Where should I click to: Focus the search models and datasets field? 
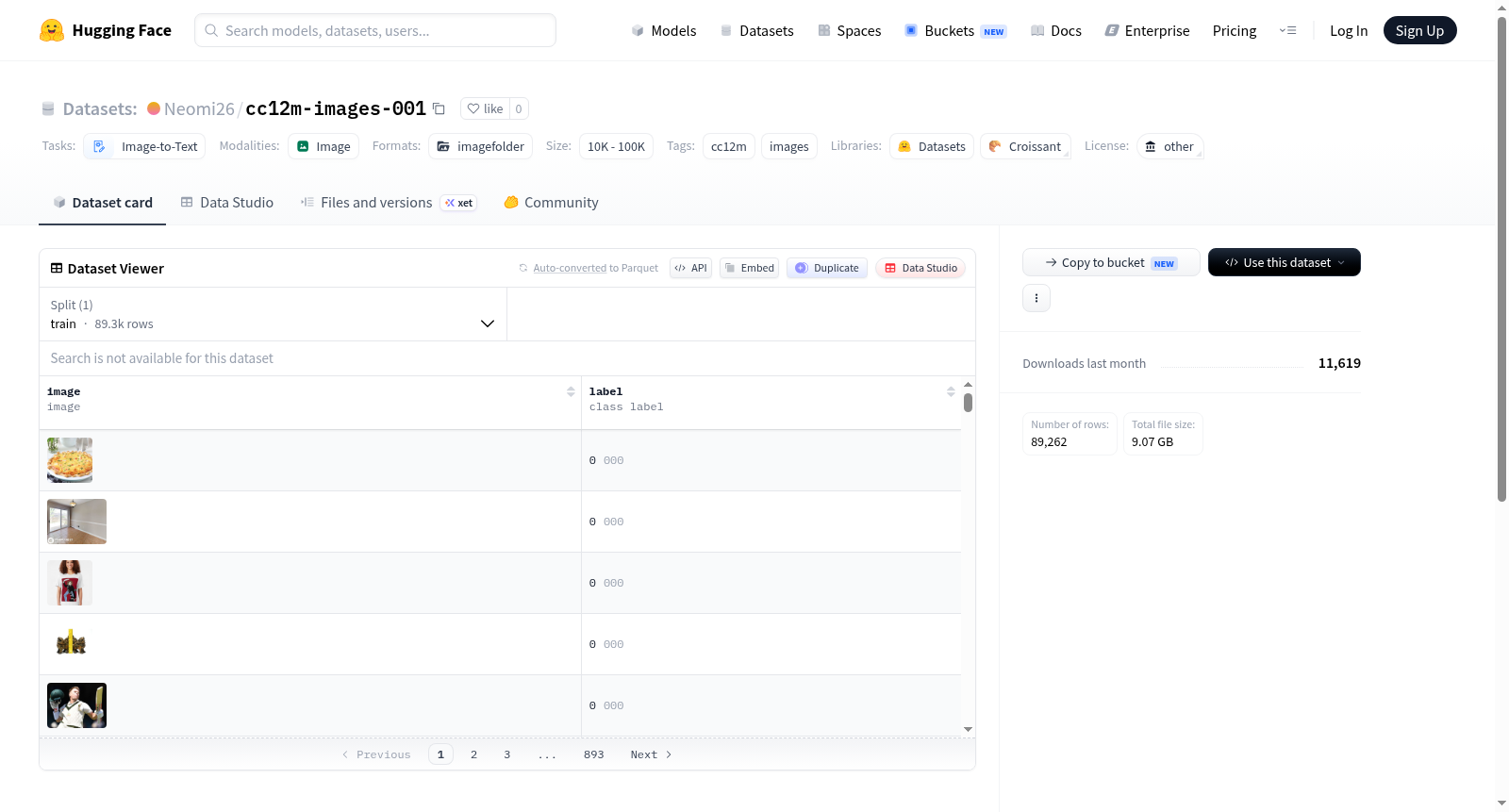coord(375,30)
